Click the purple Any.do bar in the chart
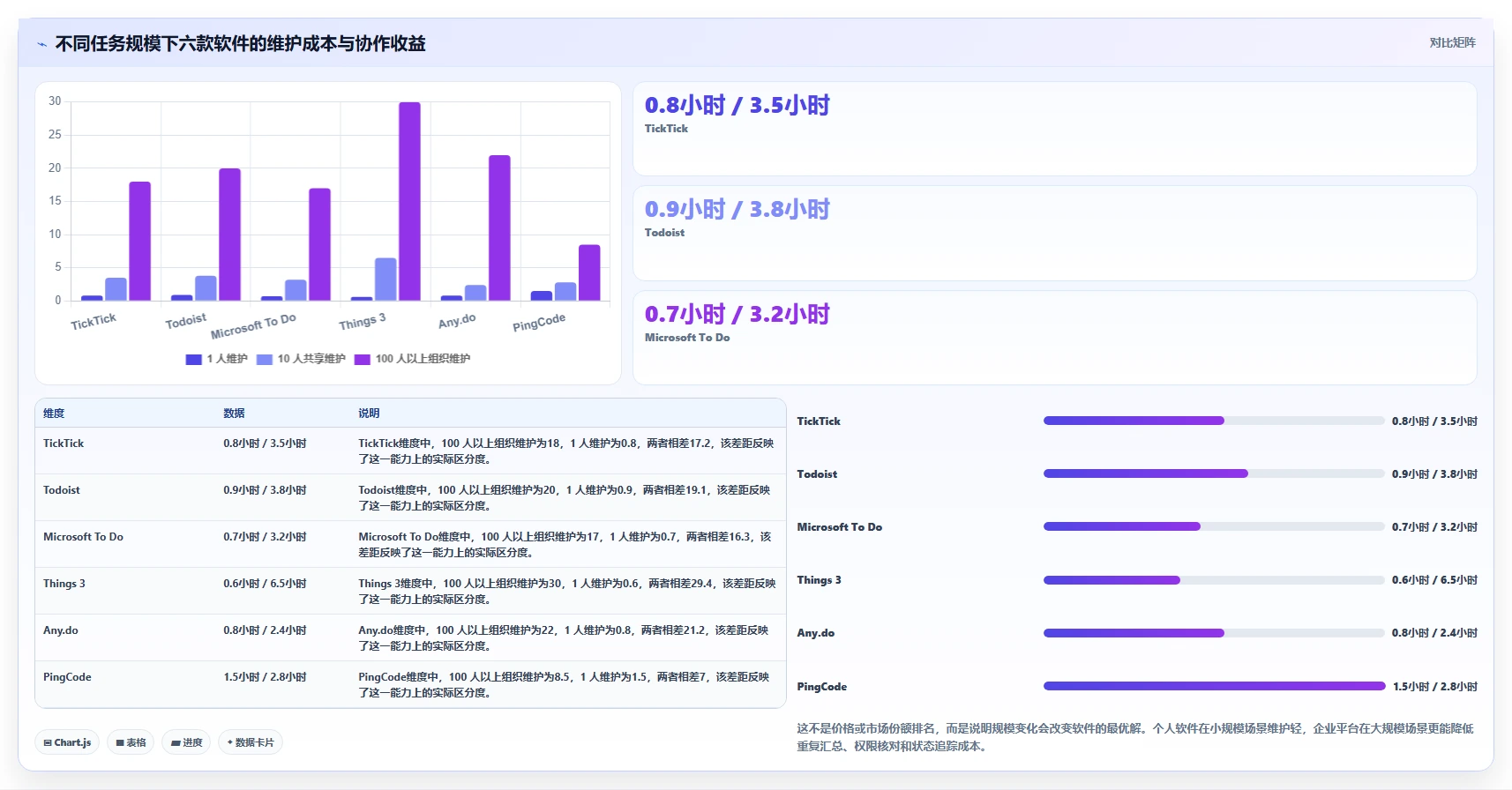The width and height of the screenshot is (1512, 790). tap(499, 227)
